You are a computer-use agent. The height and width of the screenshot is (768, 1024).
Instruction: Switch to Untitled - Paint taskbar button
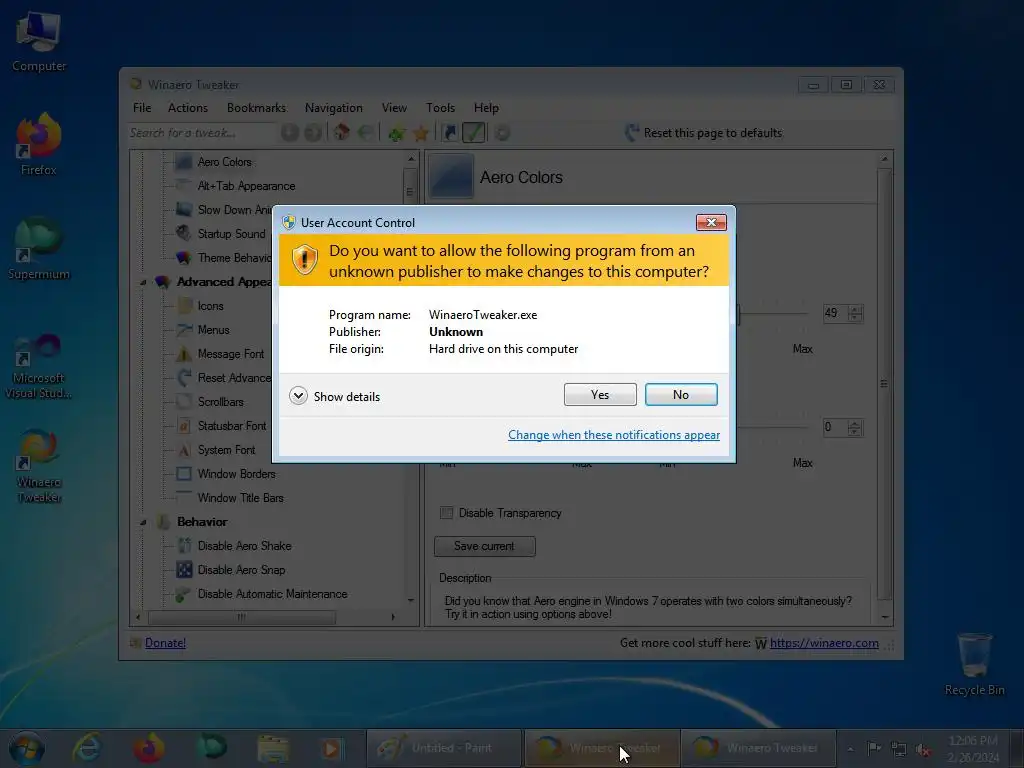444,748
